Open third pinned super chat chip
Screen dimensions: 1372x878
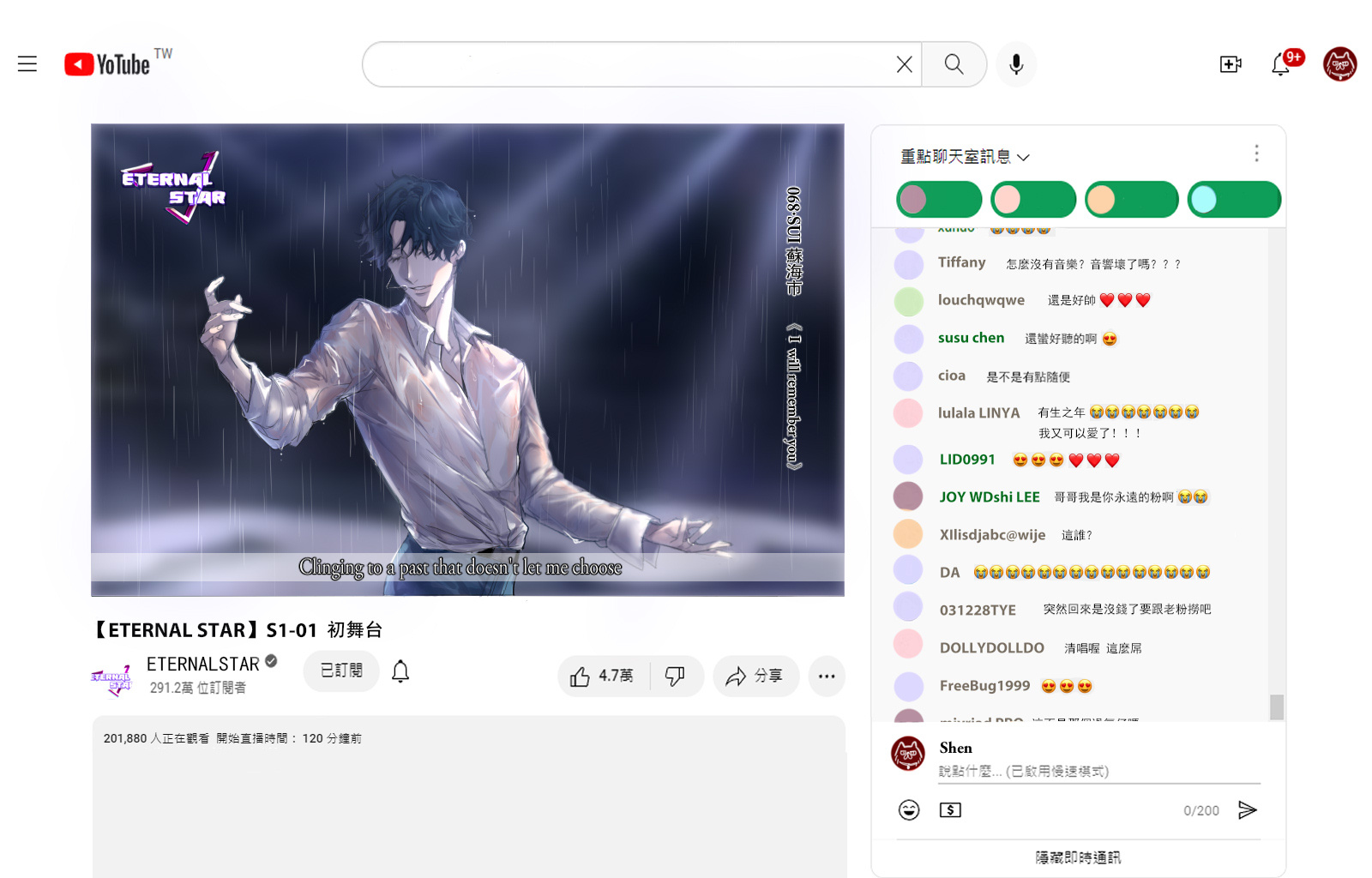click(1132, 200)
